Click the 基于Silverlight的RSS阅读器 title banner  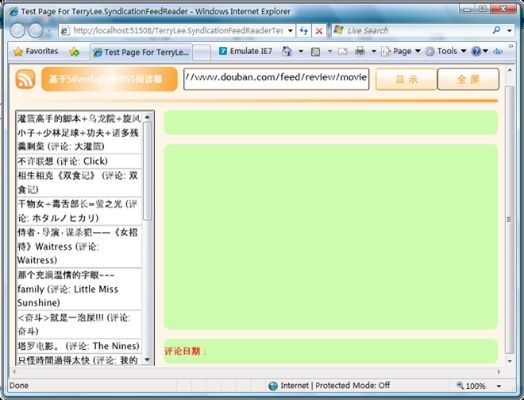coord(109,79)
